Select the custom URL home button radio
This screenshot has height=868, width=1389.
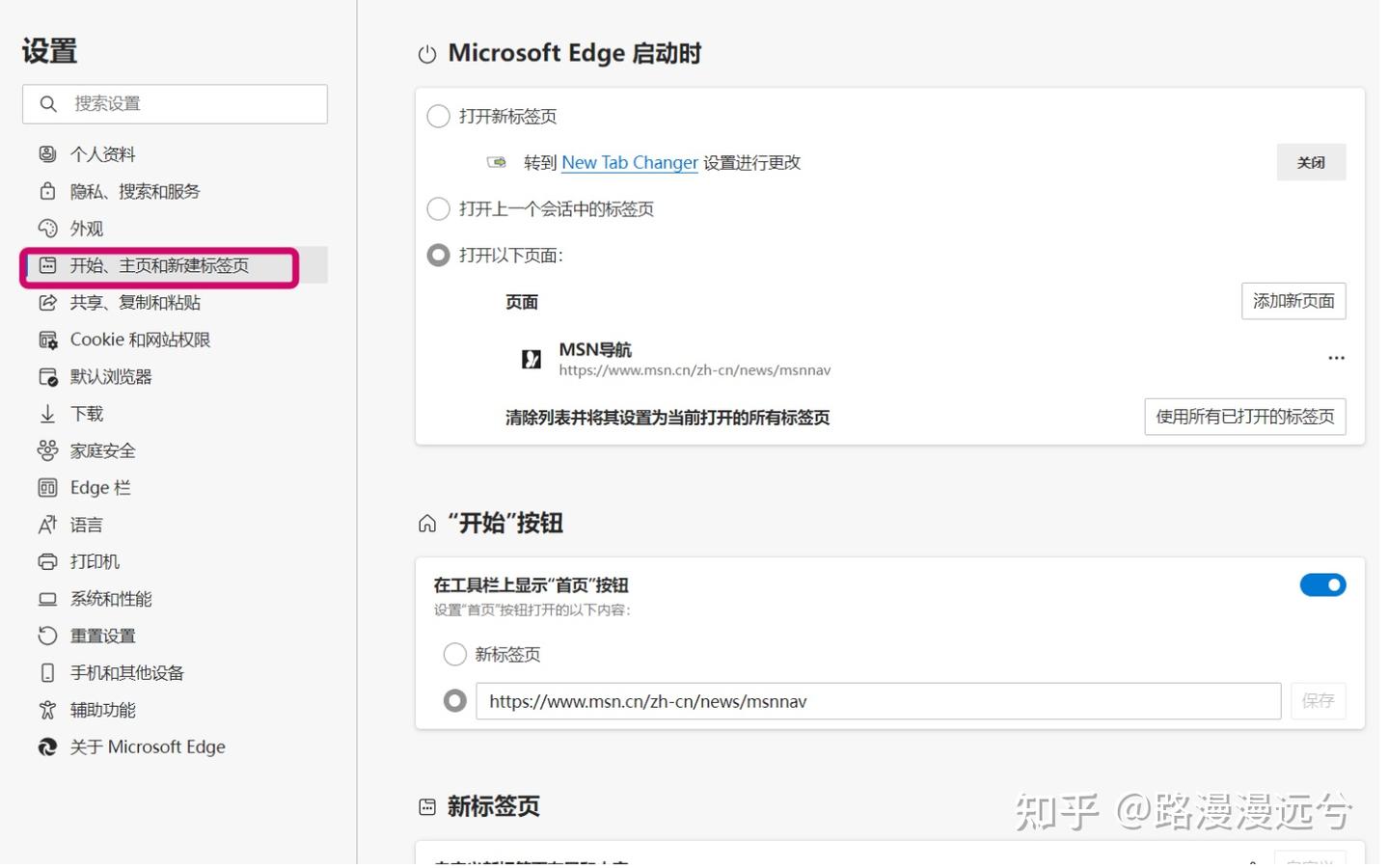pyautogui.click(x=454, y=701)
